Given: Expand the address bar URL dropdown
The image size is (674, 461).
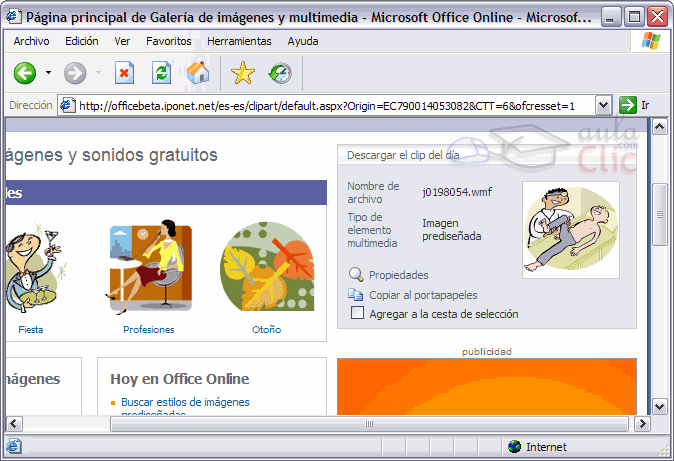Looking at the screenshot, I should [603, 105].
